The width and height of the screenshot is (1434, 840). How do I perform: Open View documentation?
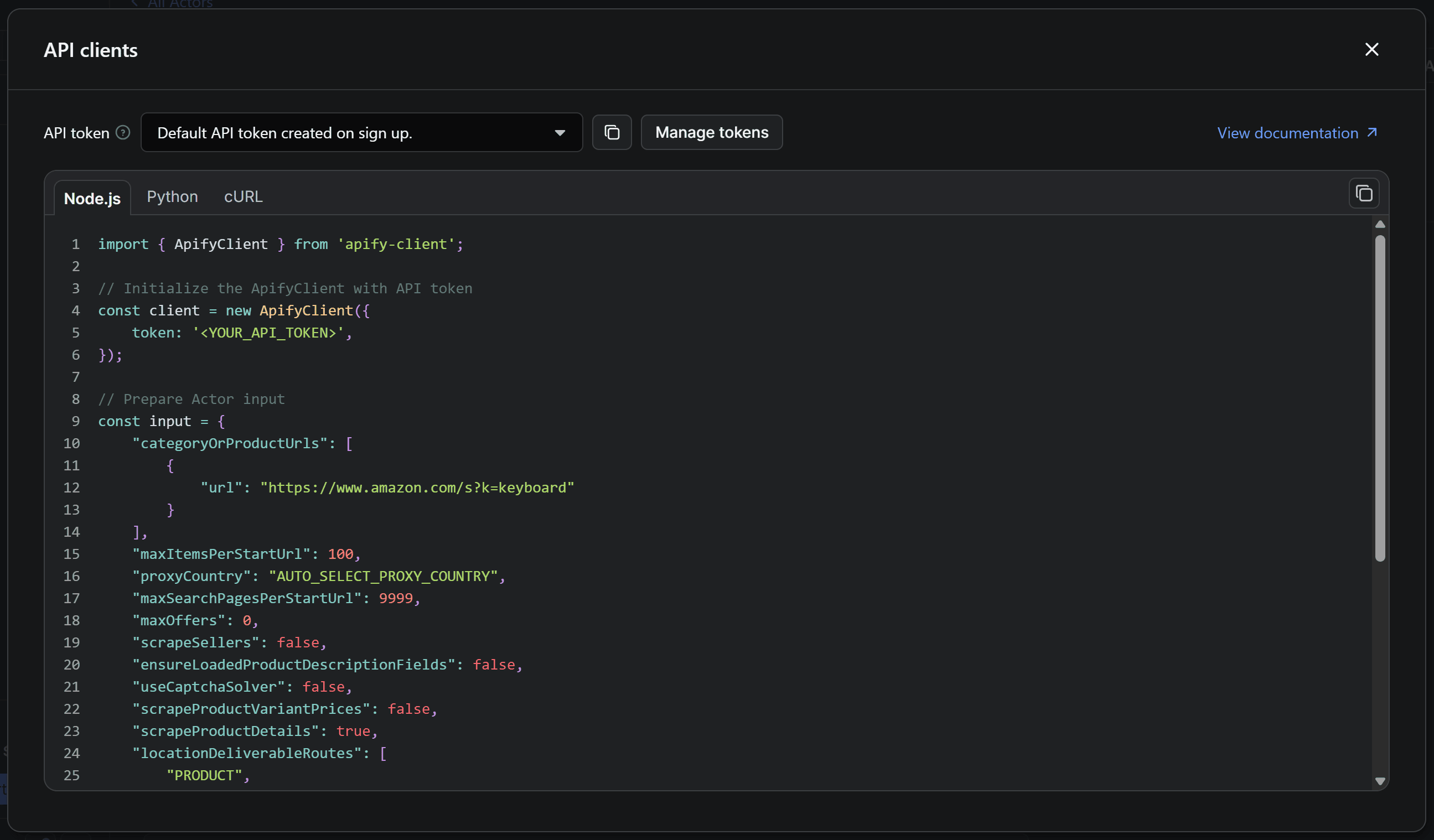coord(1287,132)
